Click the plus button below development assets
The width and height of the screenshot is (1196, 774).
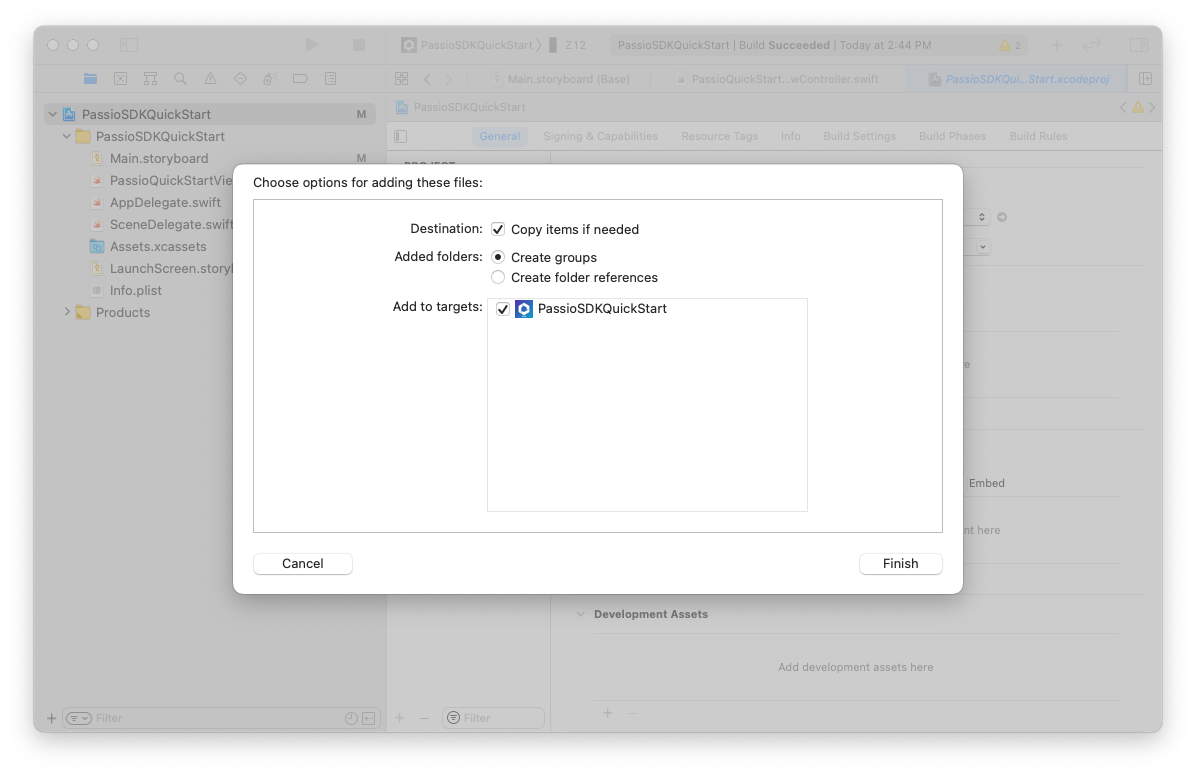(608, 713)
